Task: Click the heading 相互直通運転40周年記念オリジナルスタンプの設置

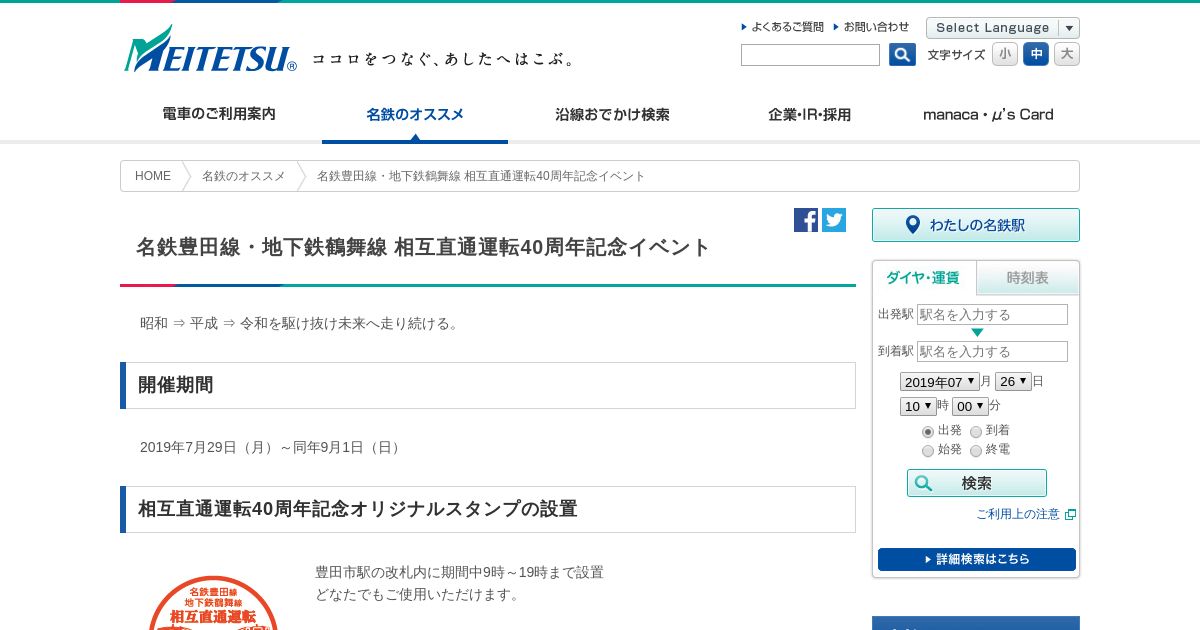Action: [x=488, y=509]
